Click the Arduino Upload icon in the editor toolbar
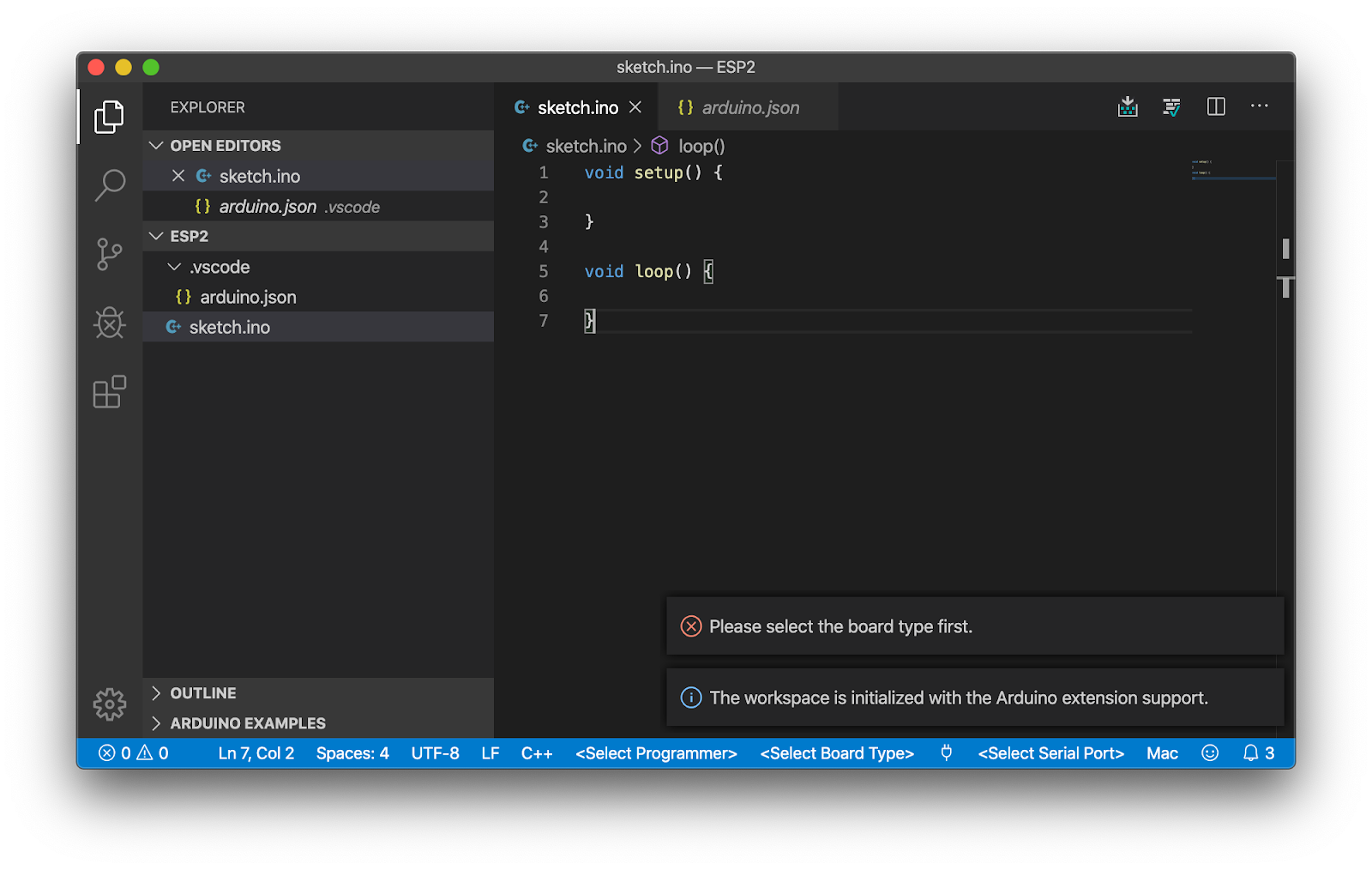1372x870 pixels. [x=1128, y=106]
